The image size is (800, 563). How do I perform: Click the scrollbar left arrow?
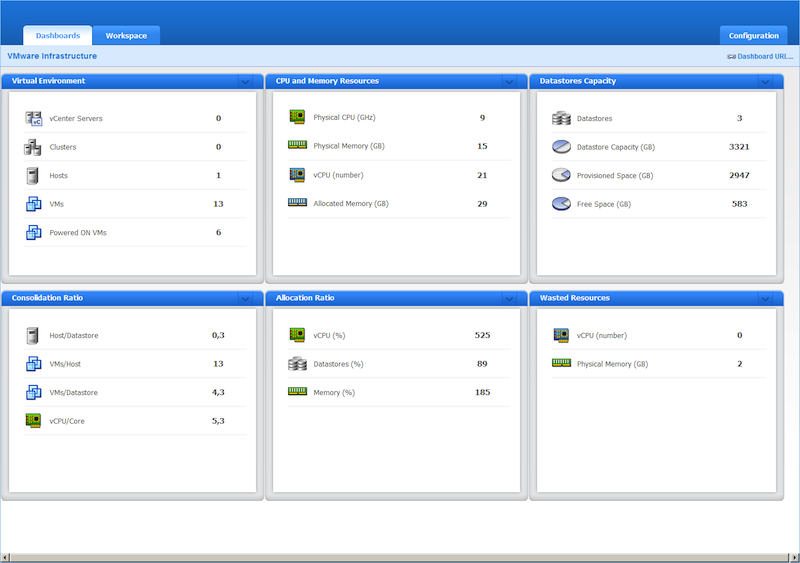pyautogui.click(x=5, y=557)
